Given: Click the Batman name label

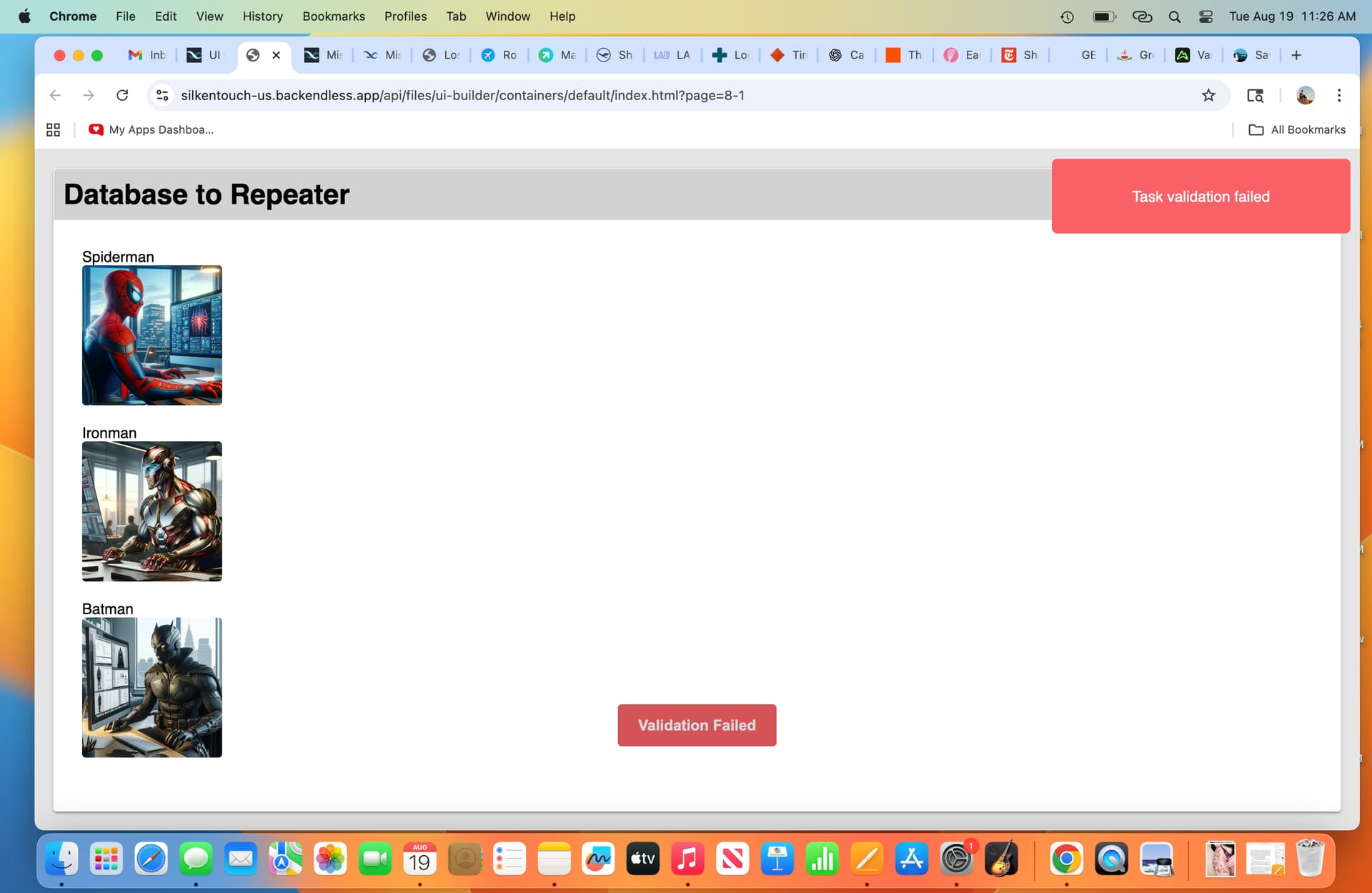Looking at the screenshot, I should (108, 608).
